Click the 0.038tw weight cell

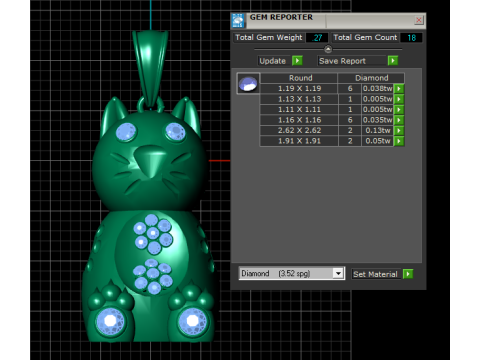377,89
